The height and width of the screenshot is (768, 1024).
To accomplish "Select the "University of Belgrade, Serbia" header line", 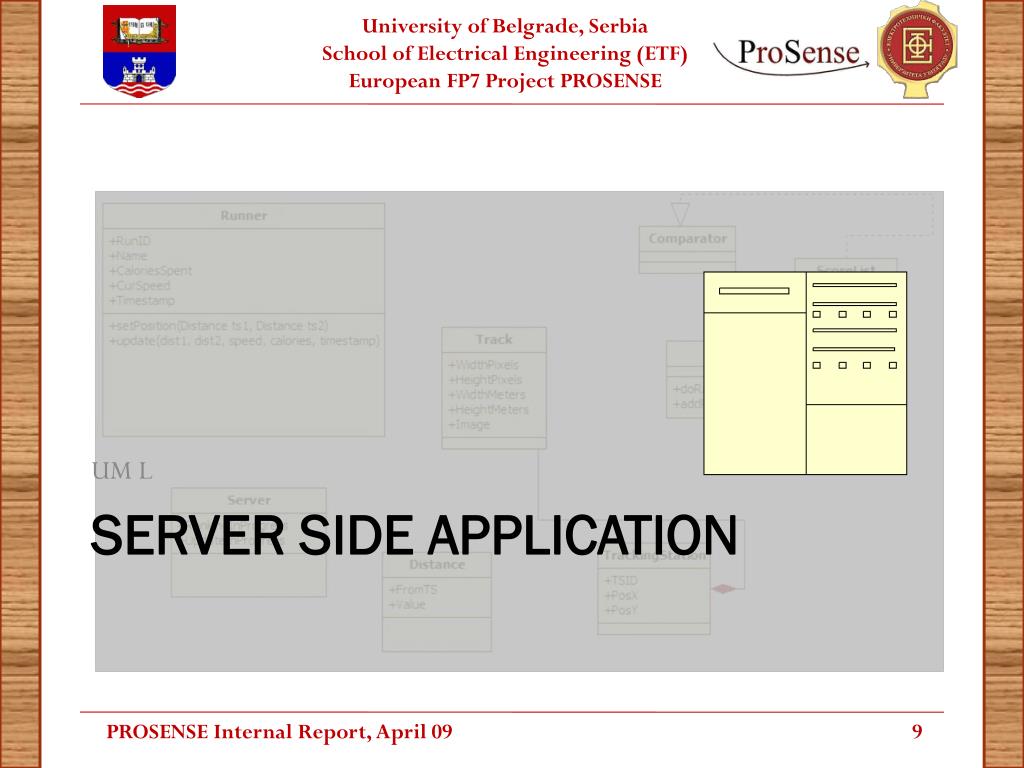I will (505, 26).
